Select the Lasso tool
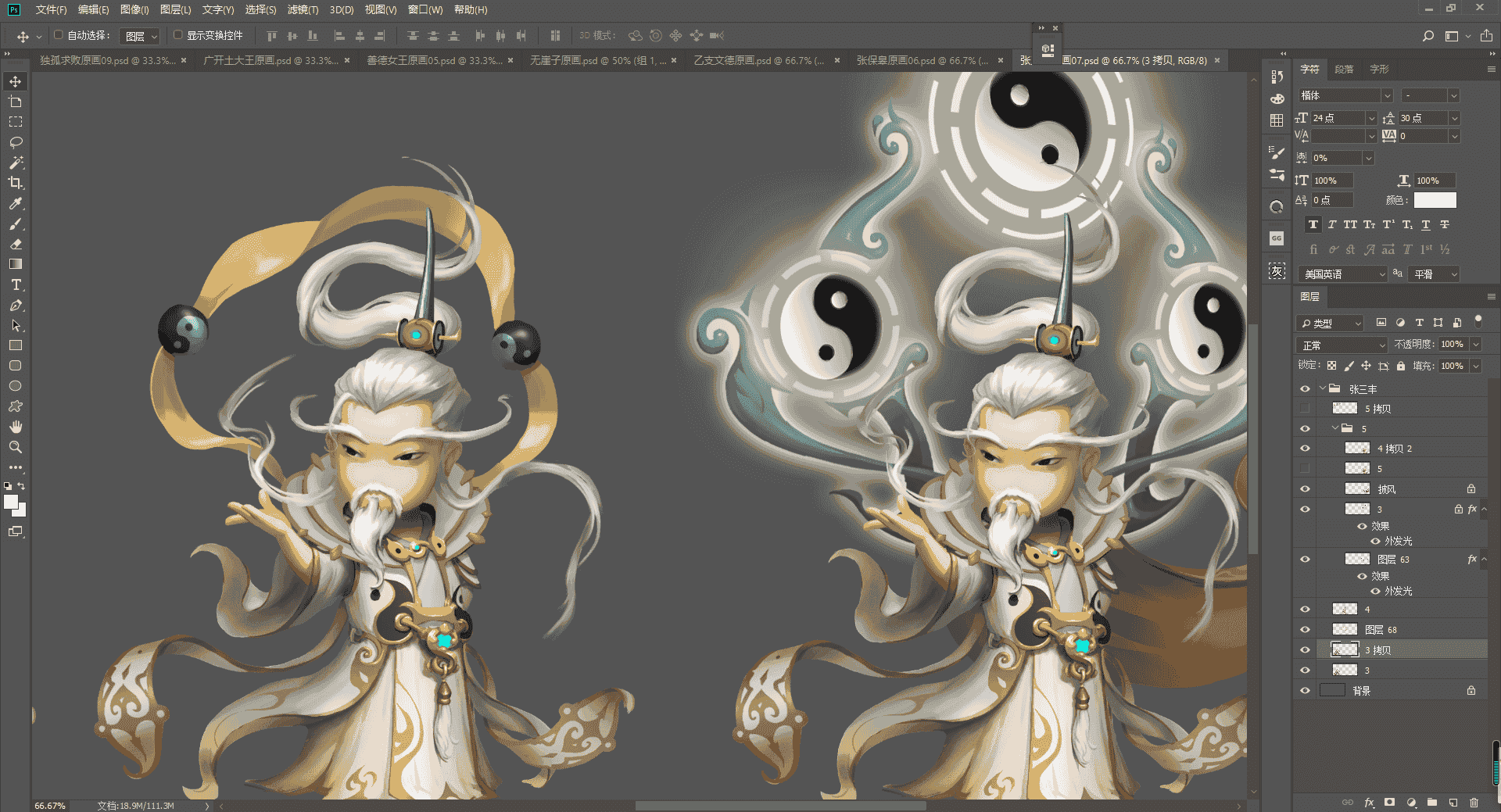This screenshot has height=812, width=1501. (x=16, y=142)
